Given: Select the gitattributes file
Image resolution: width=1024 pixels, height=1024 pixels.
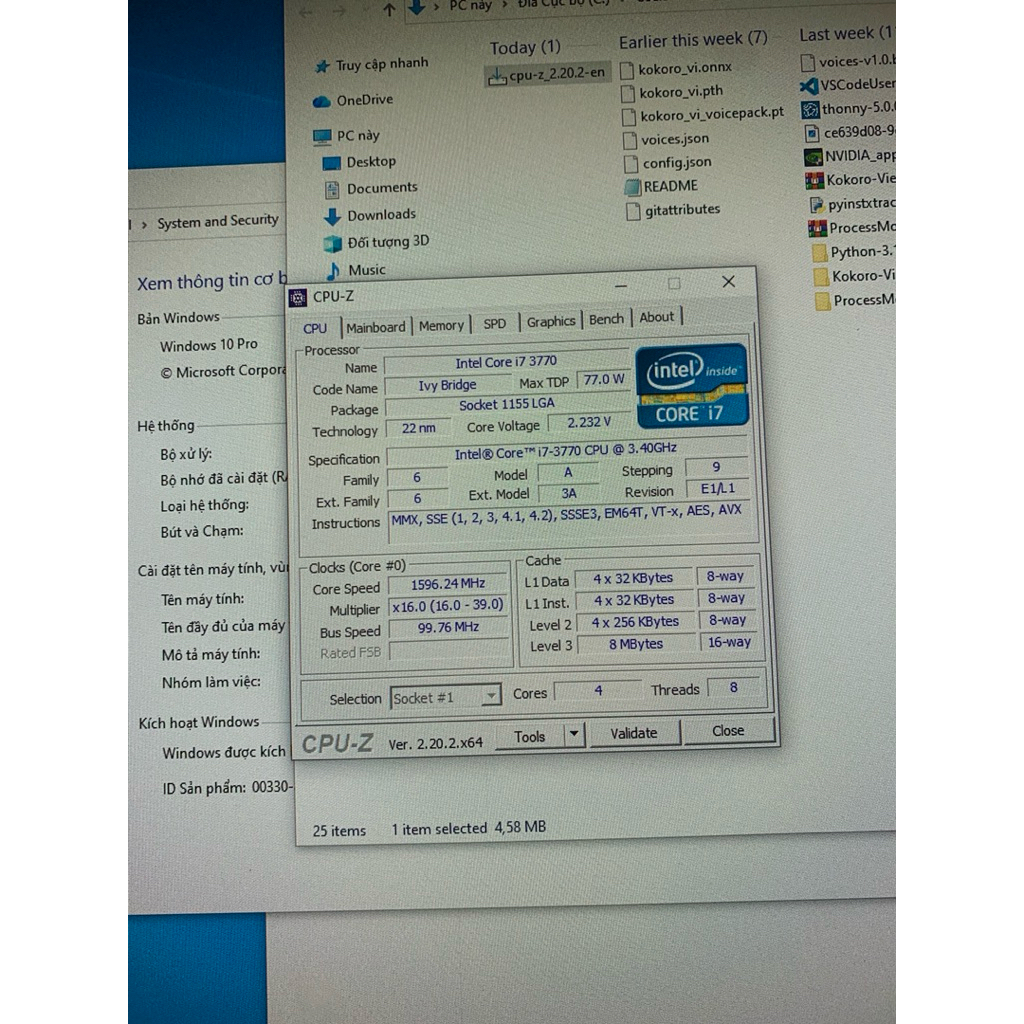Looking at the screenshot, I should [674, 210].
